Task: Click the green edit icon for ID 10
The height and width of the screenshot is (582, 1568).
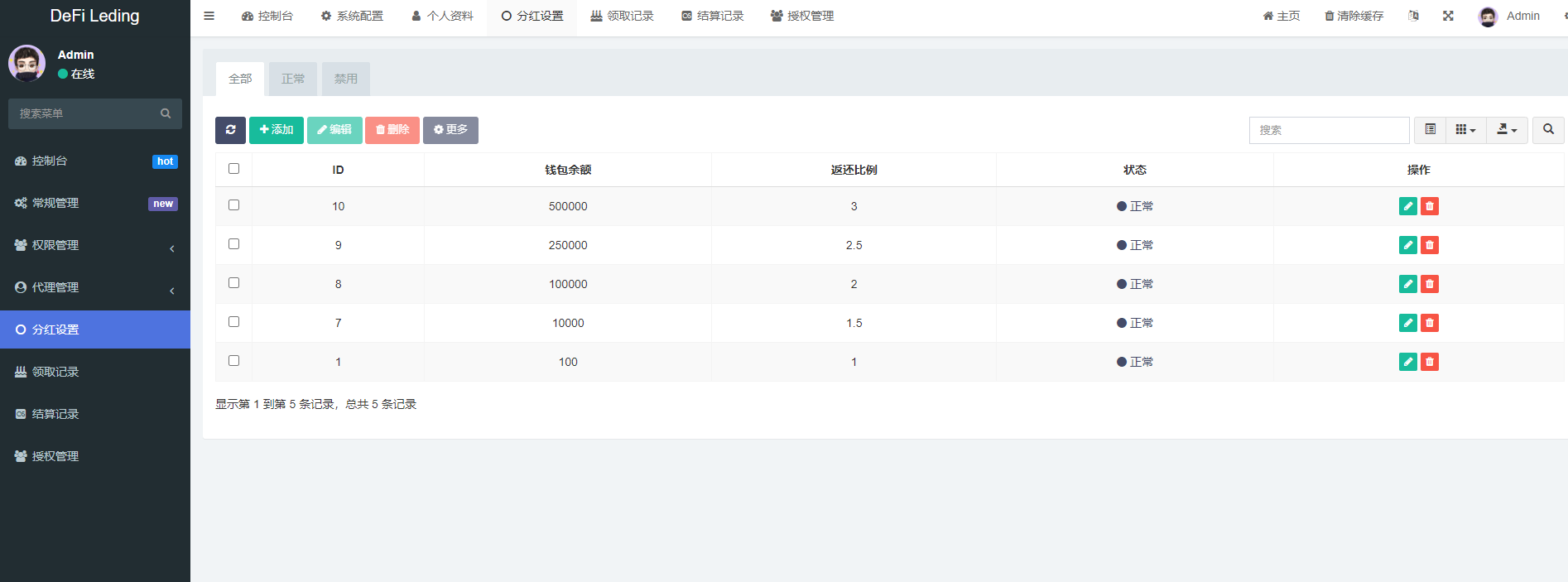Action: click(x=1407, y=206)
